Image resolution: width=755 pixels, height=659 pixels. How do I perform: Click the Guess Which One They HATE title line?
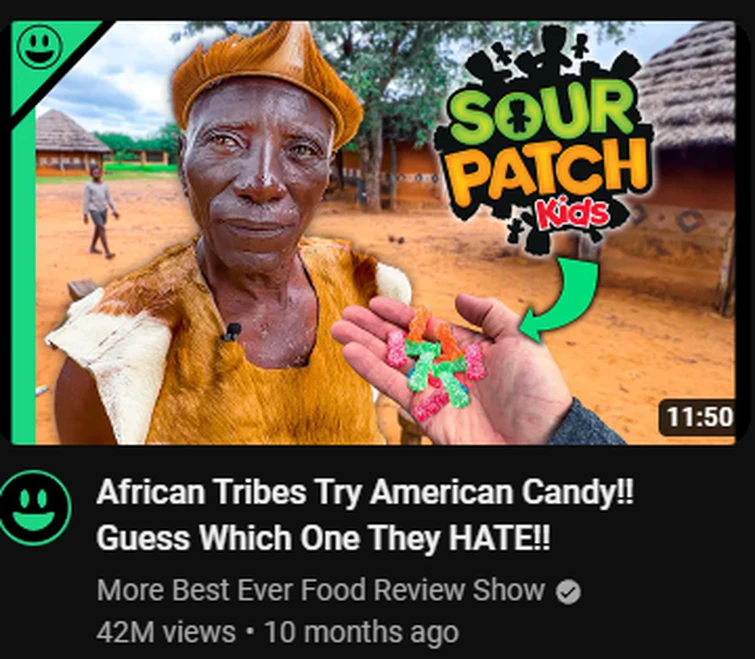pos(323,537)
